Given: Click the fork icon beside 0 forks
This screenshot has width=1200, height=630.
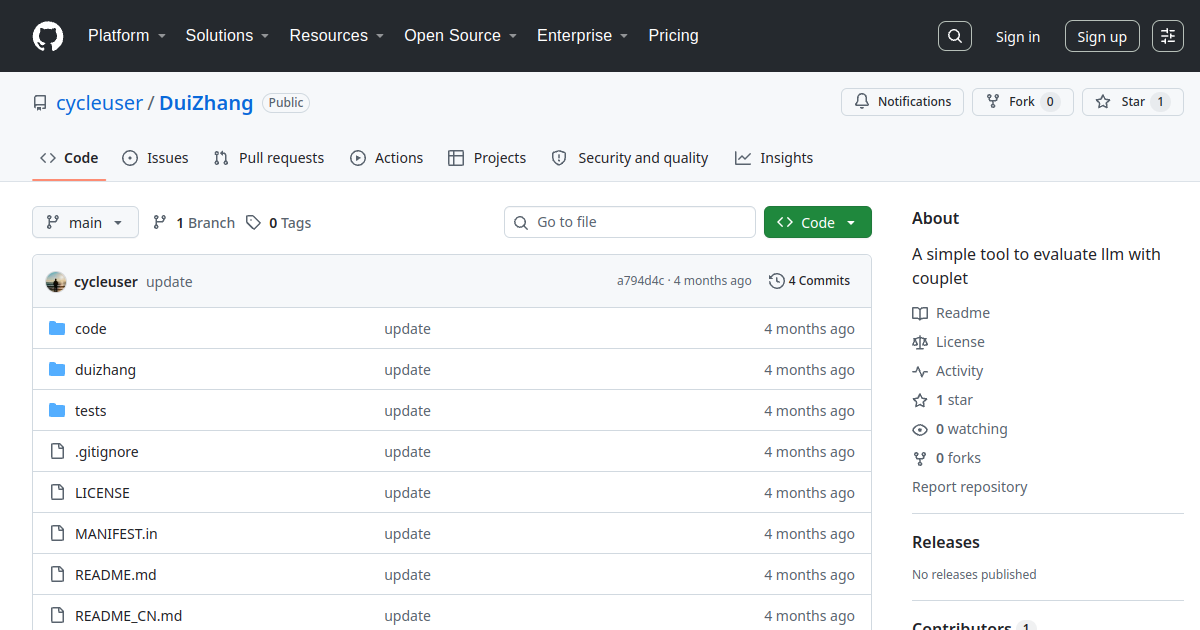Looking at the screenshot, I should click(920, 458).
